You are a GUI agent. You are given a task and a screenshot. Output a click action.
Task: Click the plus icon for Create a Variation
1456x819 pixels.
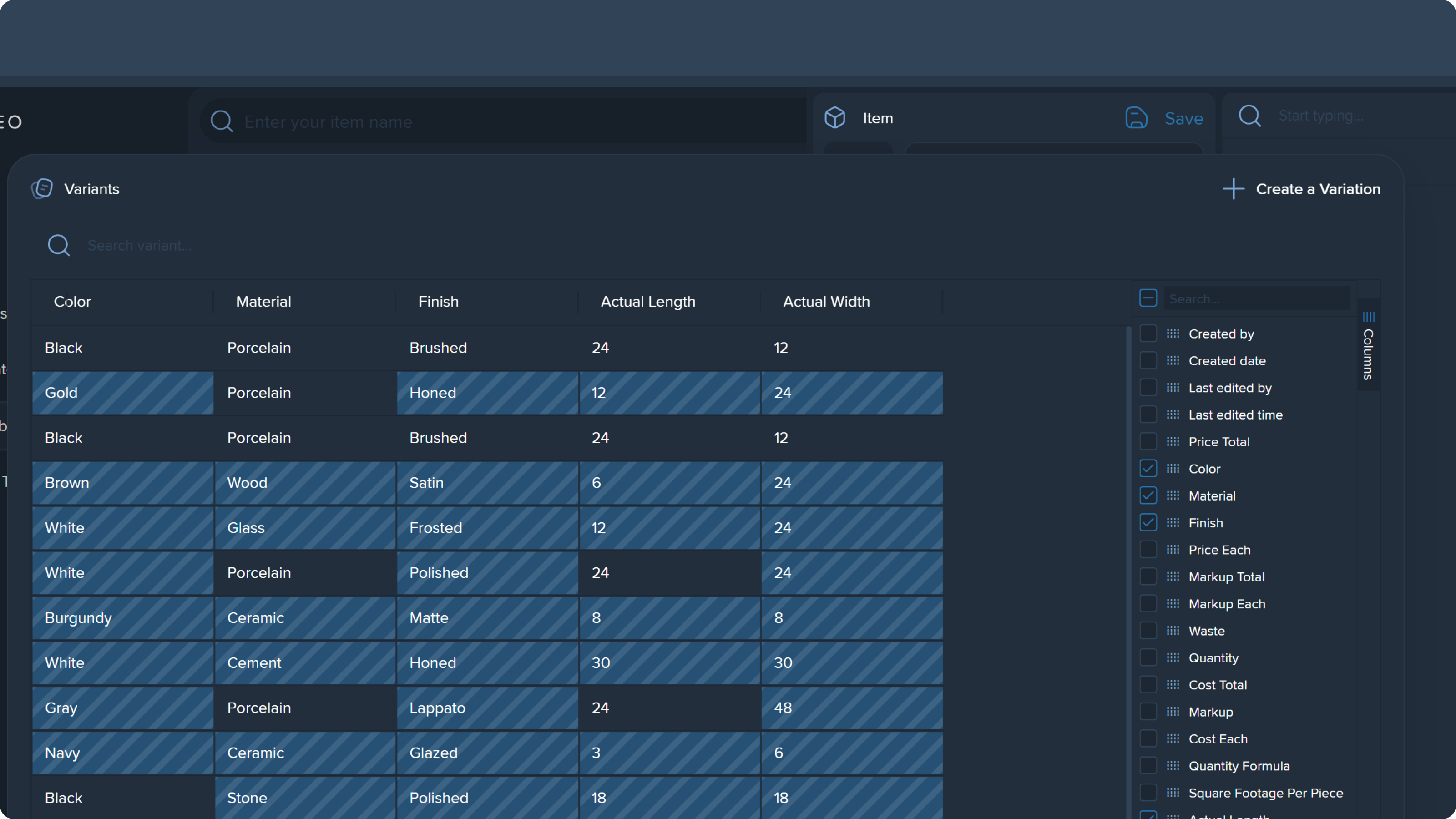pyautogui.click(x=1233, y=189)
